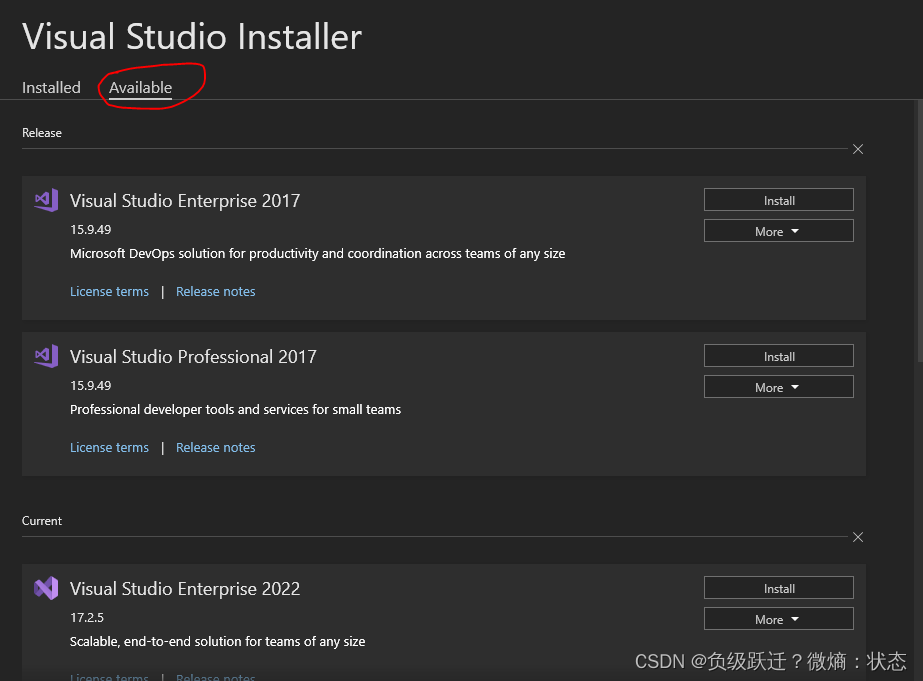Screen dimensions: 923x681
Task: Open Release notes for Professional 2017
Action: click(215, 447)
